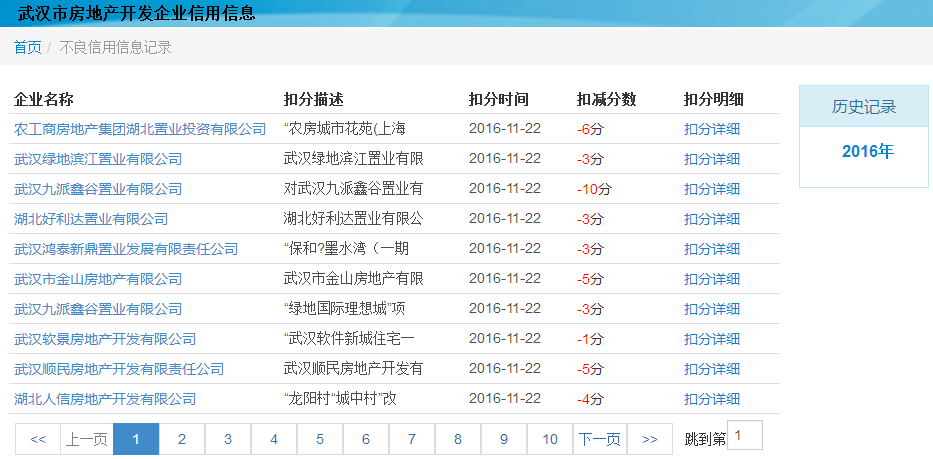Viewport: 933px width, 459px height.
Task: Click the 首页 breadcrumb link
Action: click(x=27, y=47)
